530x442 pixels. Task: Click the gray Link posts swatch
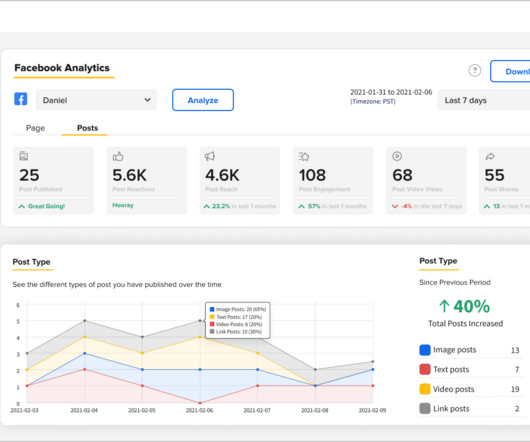pyautogui.click(x=425, y=409)
